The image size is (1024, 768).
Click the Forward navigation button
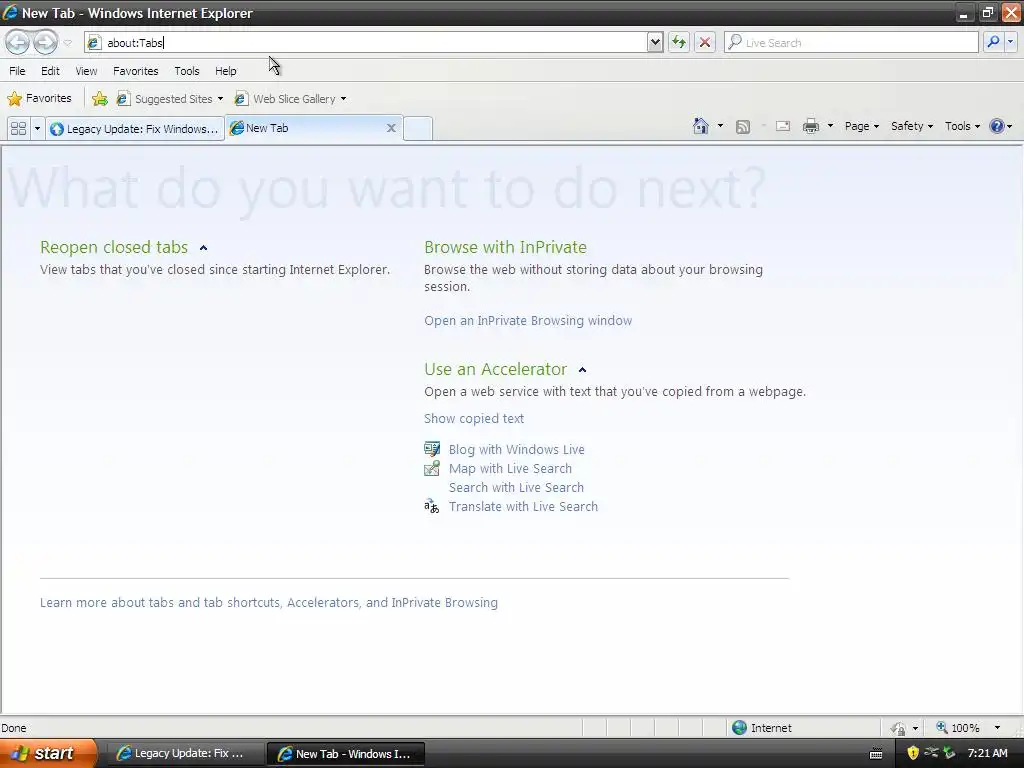pyautogui.click(x=45, y=42)
